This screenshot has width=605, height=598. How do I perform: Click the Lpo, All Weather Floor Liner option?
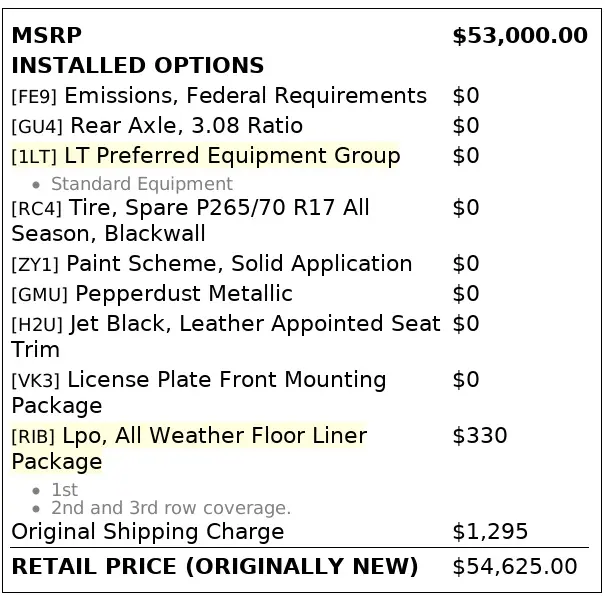coord(214,436)
